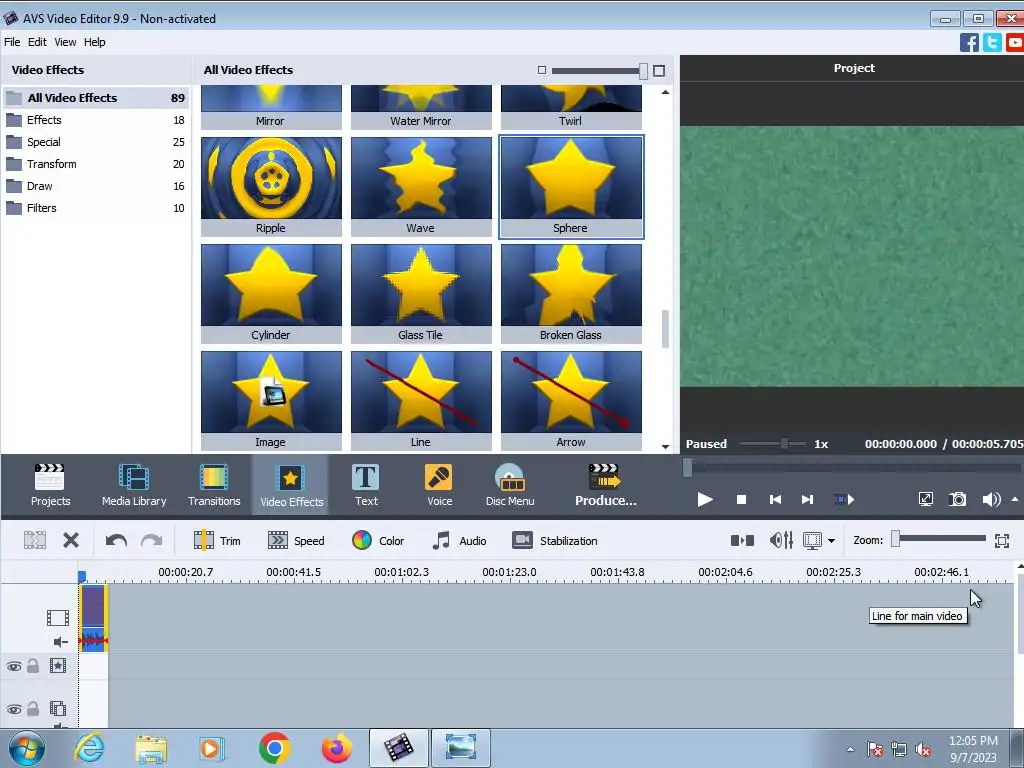Toggle video effects track visibility eye
The width and height of the screenshot is (1024, 768).
click(x=14, y=667)
